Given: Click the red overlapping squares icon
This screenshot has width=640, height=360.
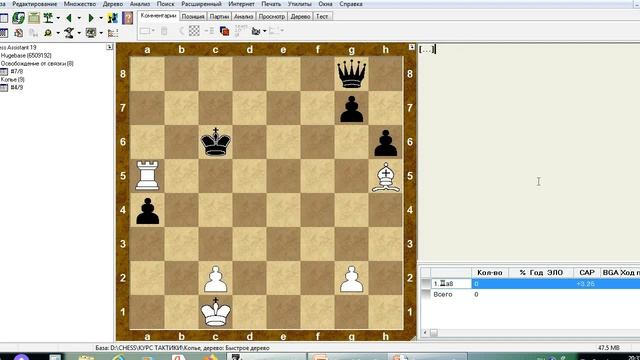Looking at the screenshot, I should 224,31.
